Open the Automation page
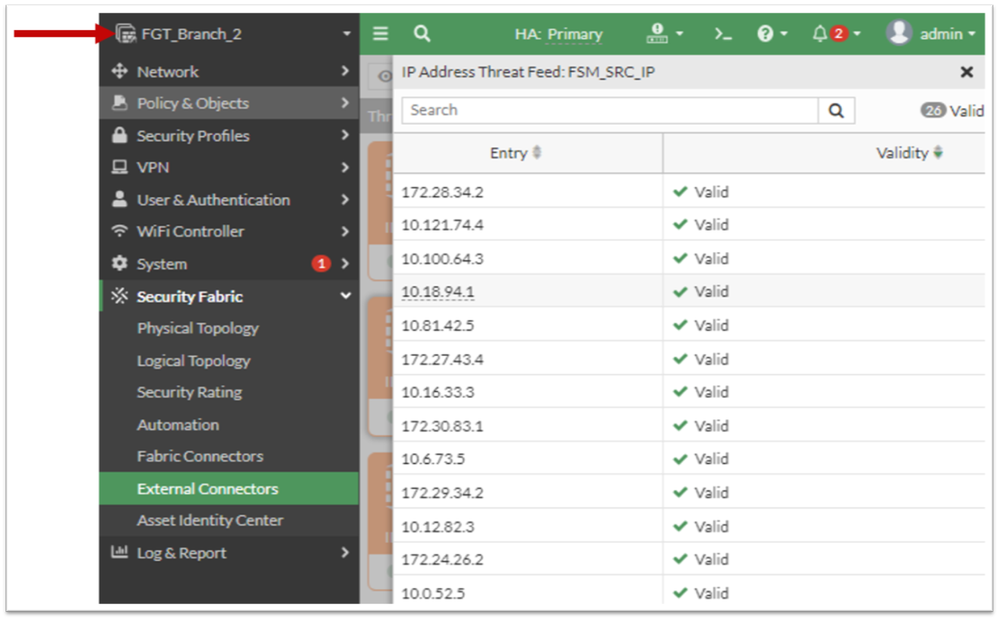This screenshot has width=999, height=620. tap(178, 424)
